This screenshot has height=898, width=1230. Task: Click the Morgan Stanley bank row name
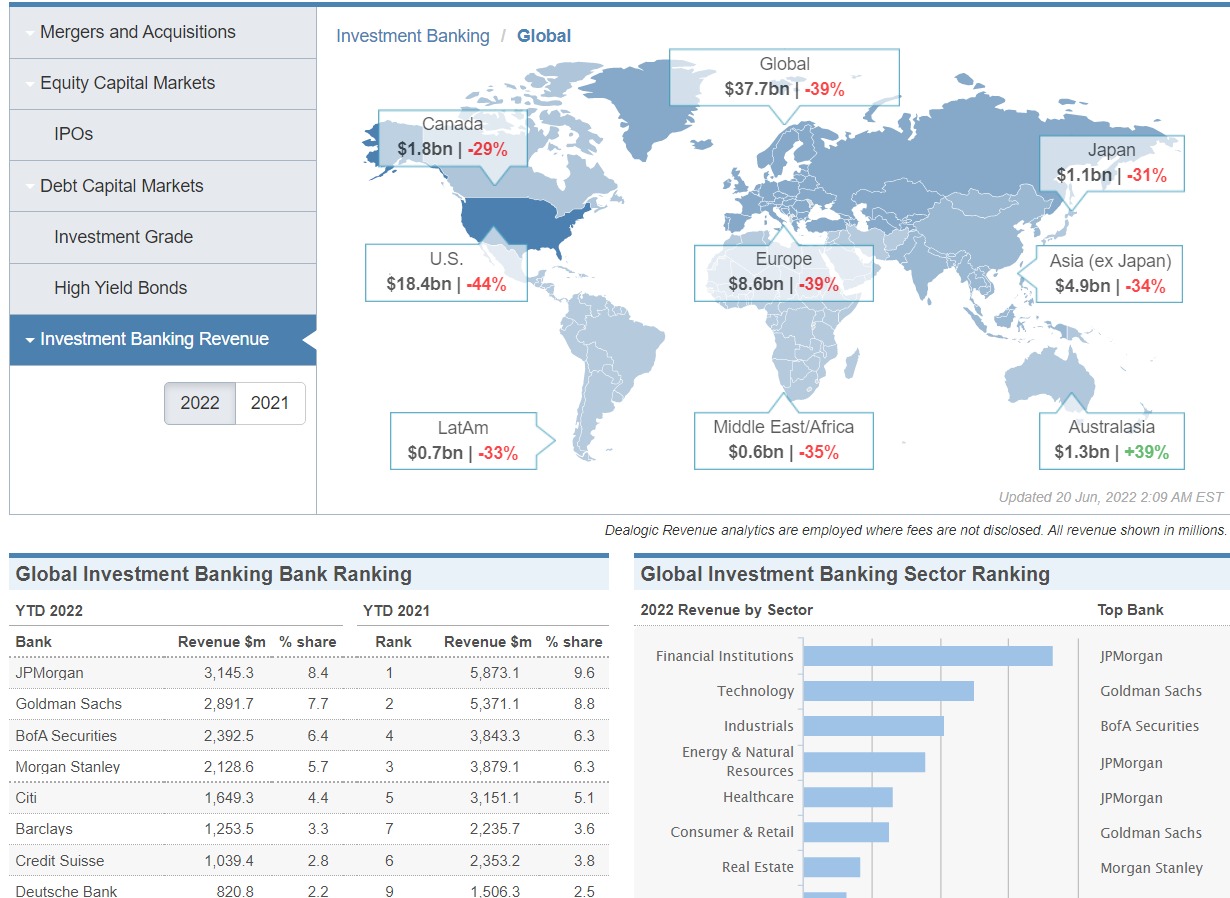click(68, 767)
